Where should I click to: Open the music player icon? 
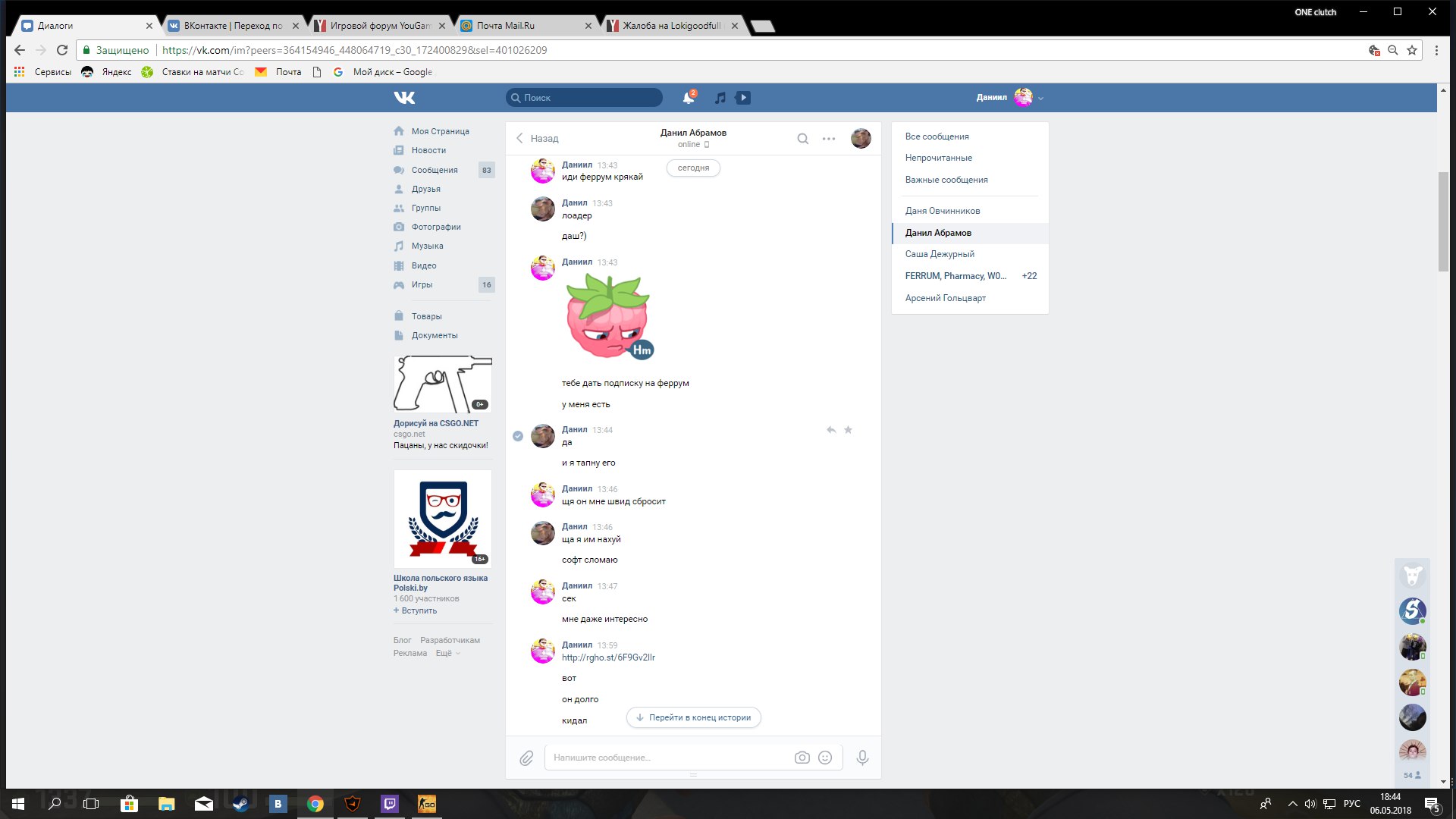tap(720, 98)
